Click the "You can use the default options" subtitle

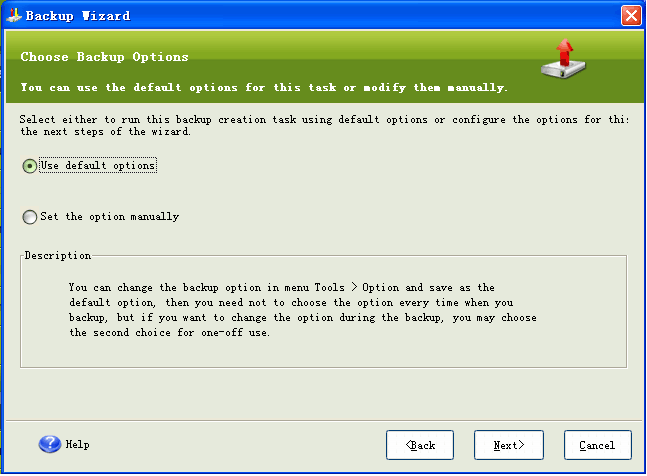[264, 87]
